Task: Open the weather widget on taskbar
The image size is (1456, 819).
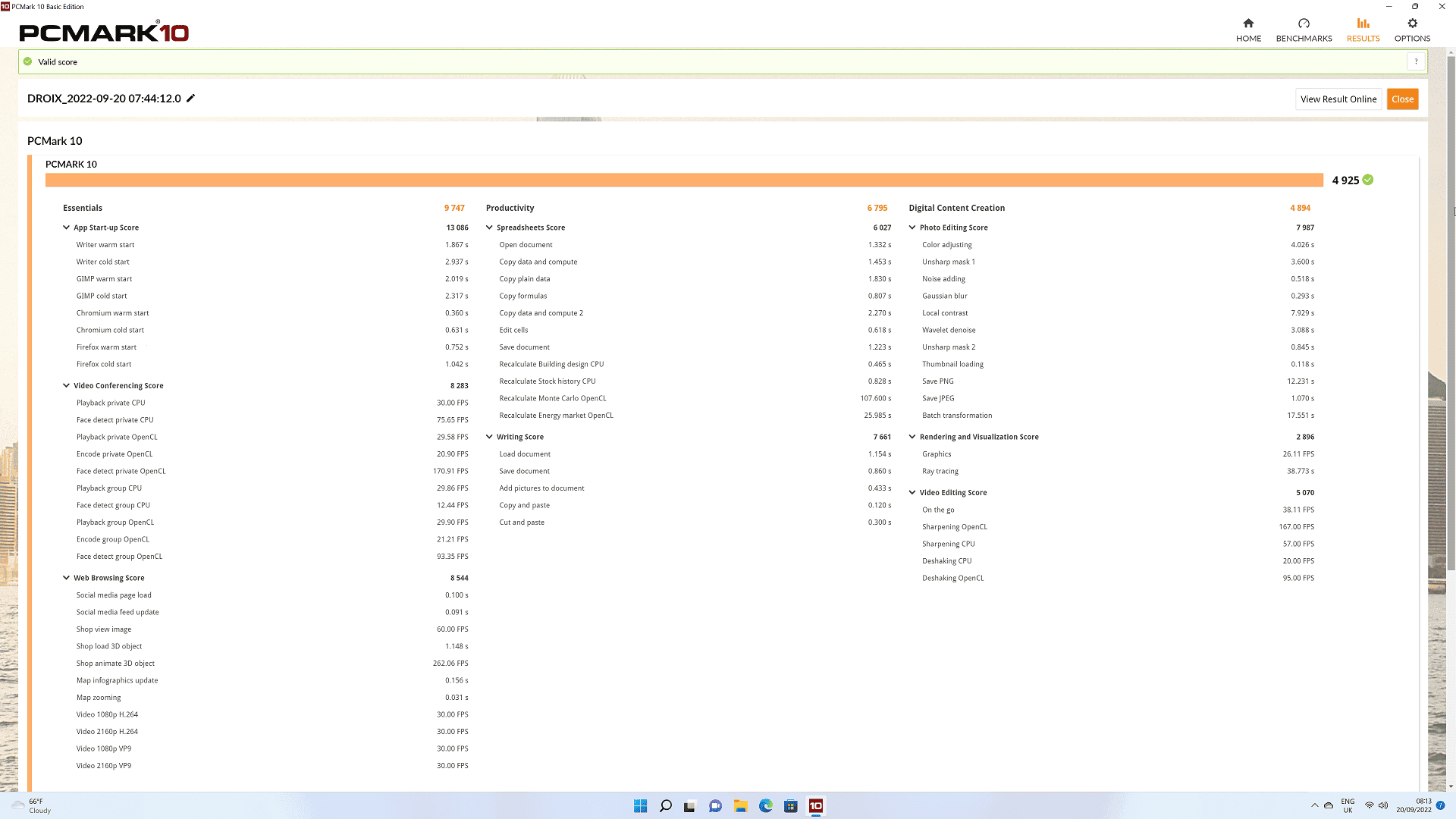Action: (x=32, y=805)
